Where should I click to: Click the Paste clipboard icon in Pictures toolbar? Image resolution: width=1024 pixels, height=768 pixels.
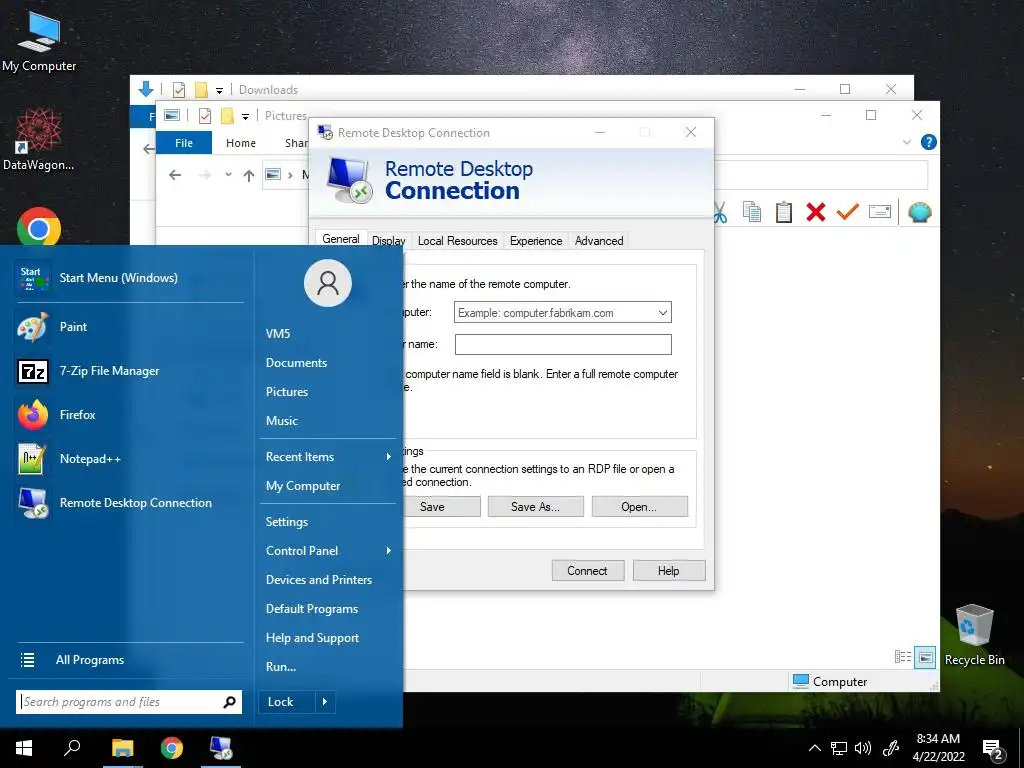[784, 212]
